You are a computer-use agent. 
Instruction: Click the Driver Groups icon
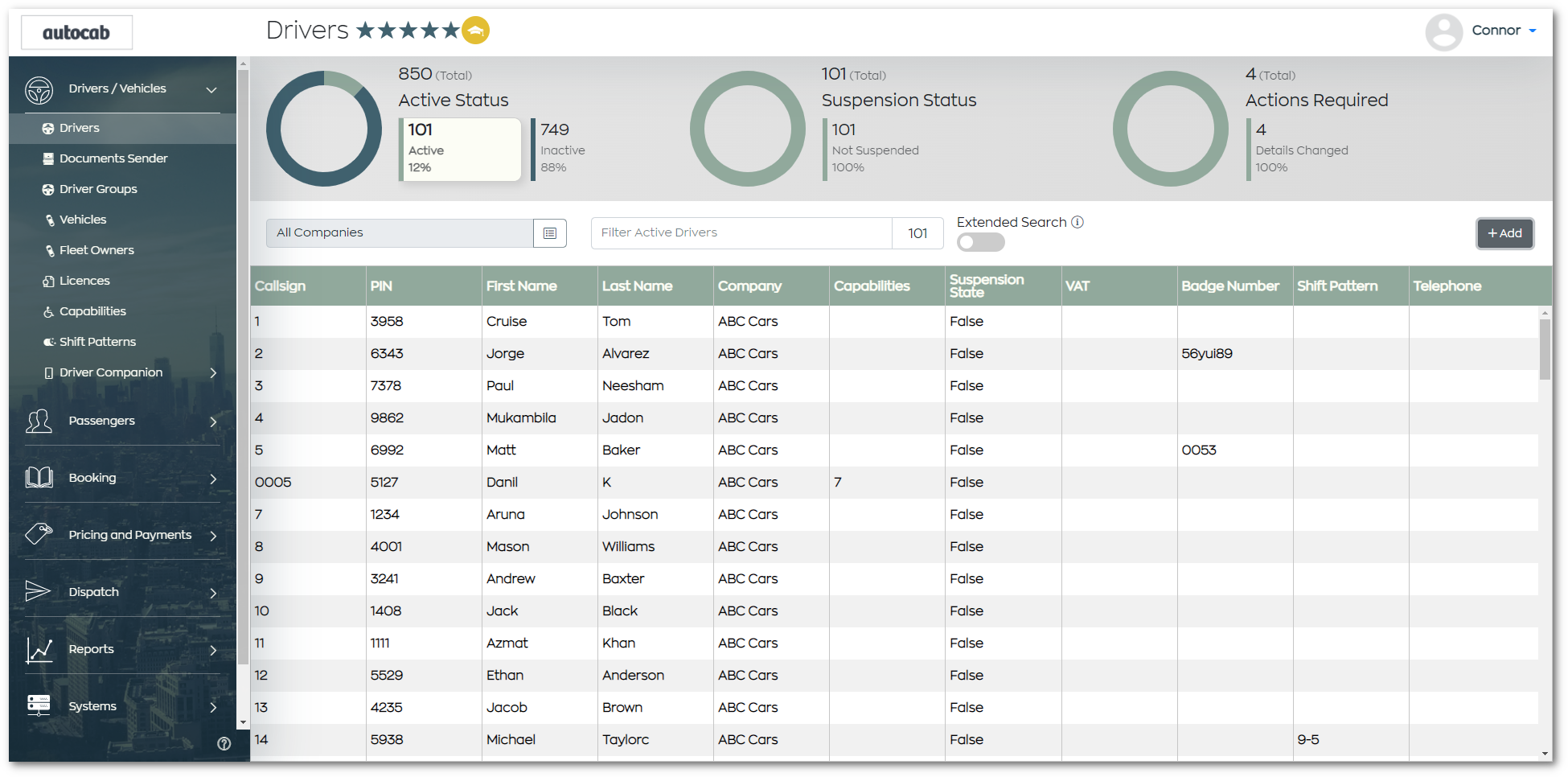(x=49, y=188)
